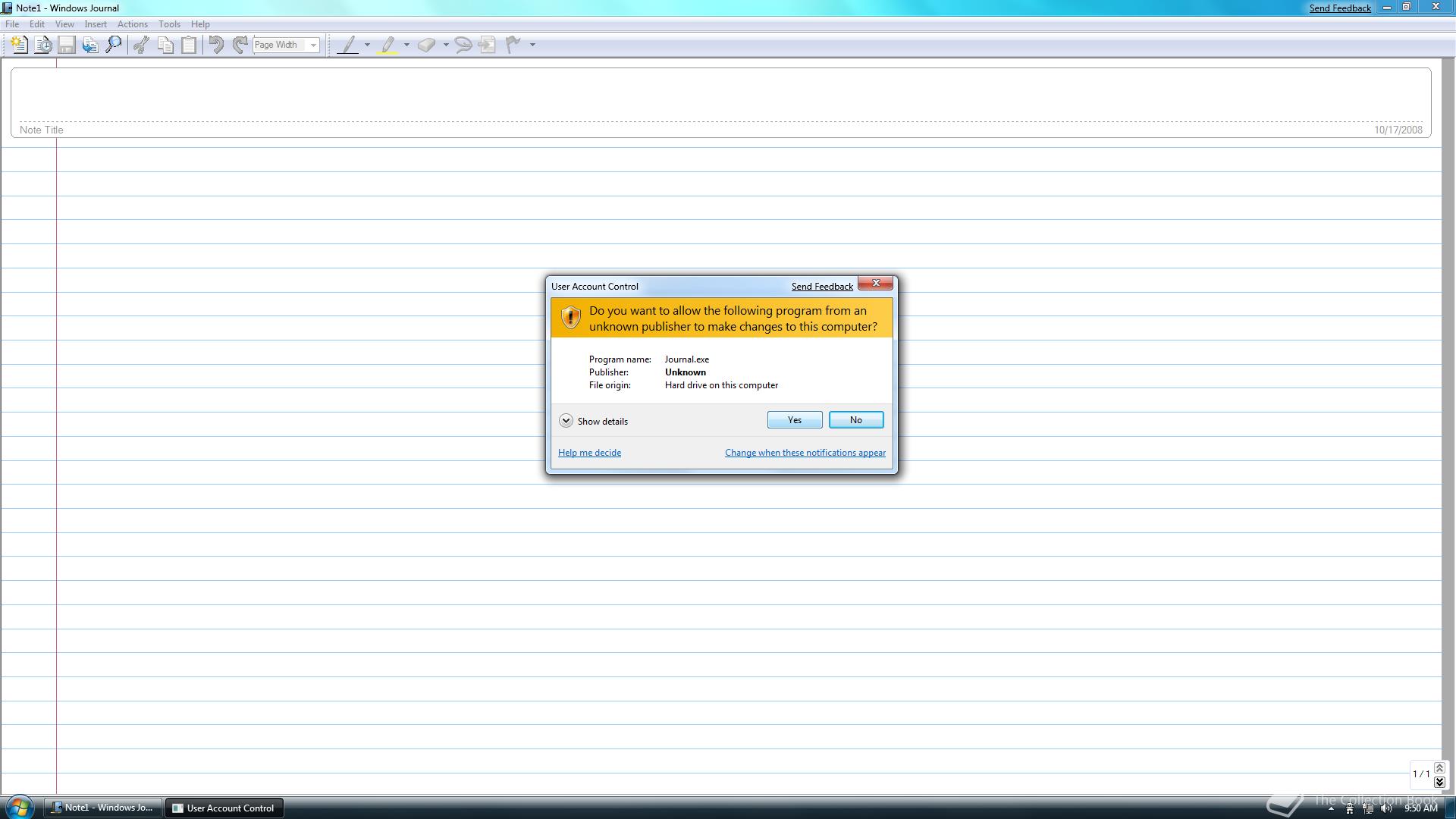The image size is (1456, 819).
Task: Click the Find magnifying glass icon
Action: (x=114, y=45)
